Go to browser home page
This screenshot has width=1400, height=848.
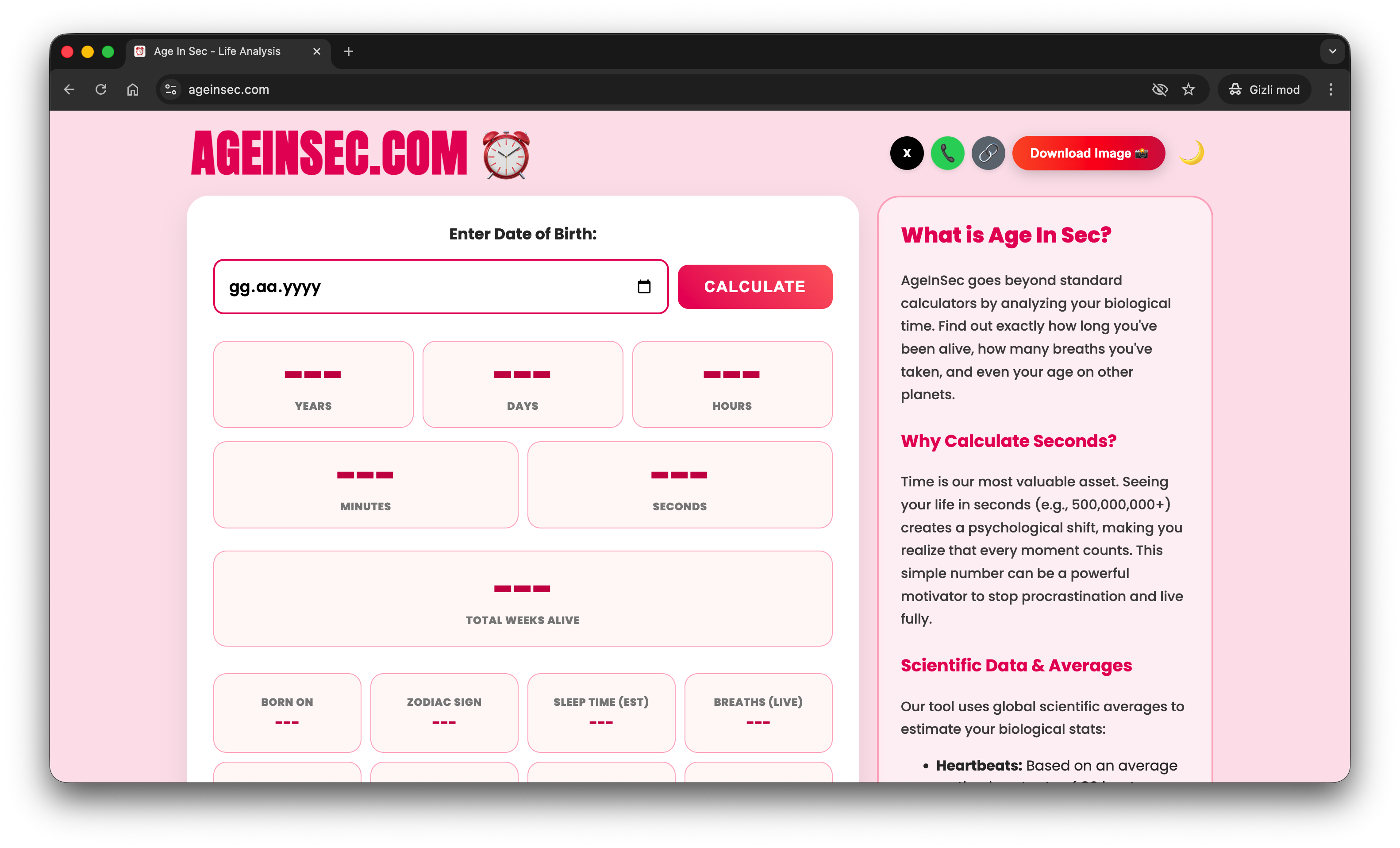(133, 89)
